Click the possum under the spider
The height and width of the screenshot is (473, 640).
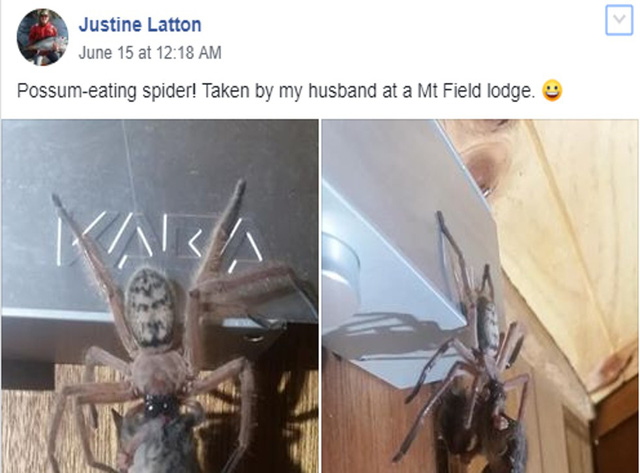[159, 443]
